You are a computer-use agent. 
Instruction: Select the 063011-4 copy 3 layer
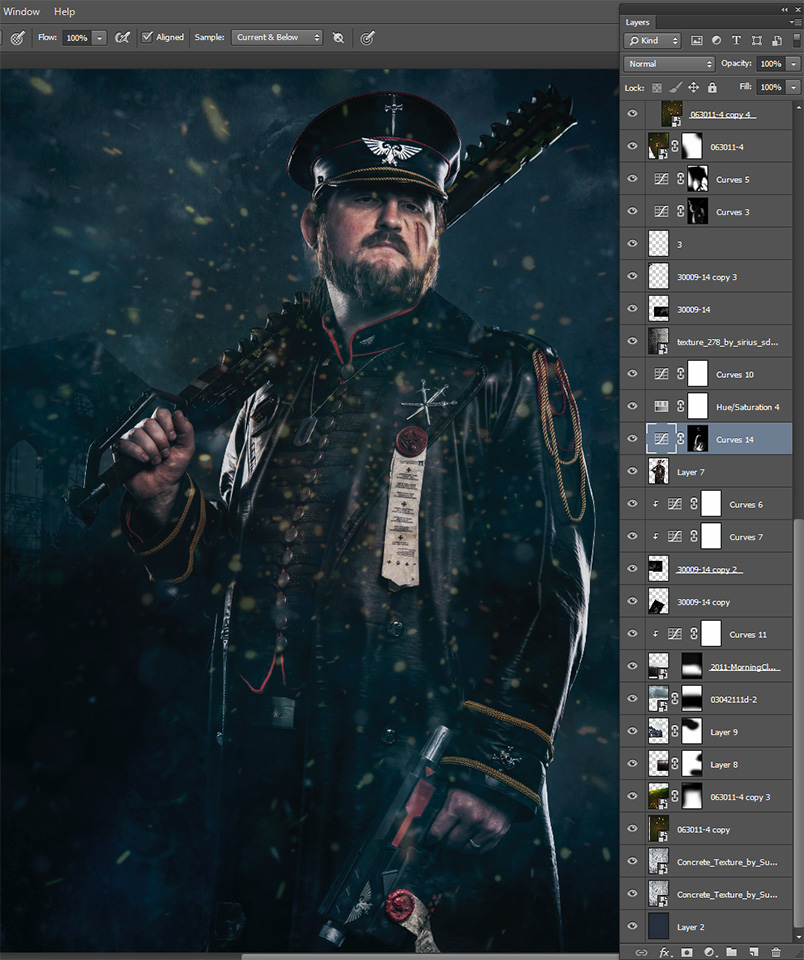click(718, 797)
